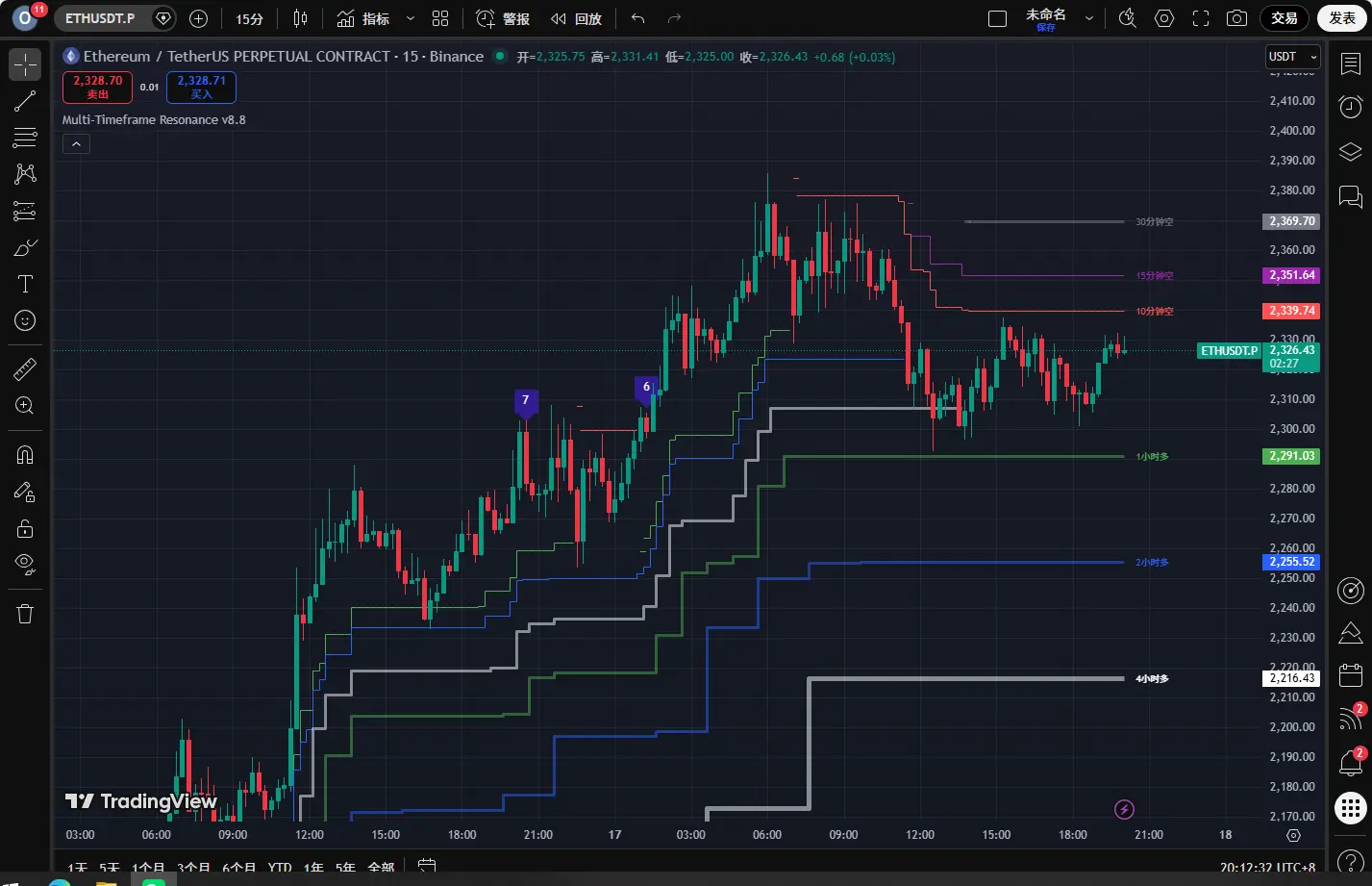
Task: Select the 1天 date range
Action: point(77,869)
